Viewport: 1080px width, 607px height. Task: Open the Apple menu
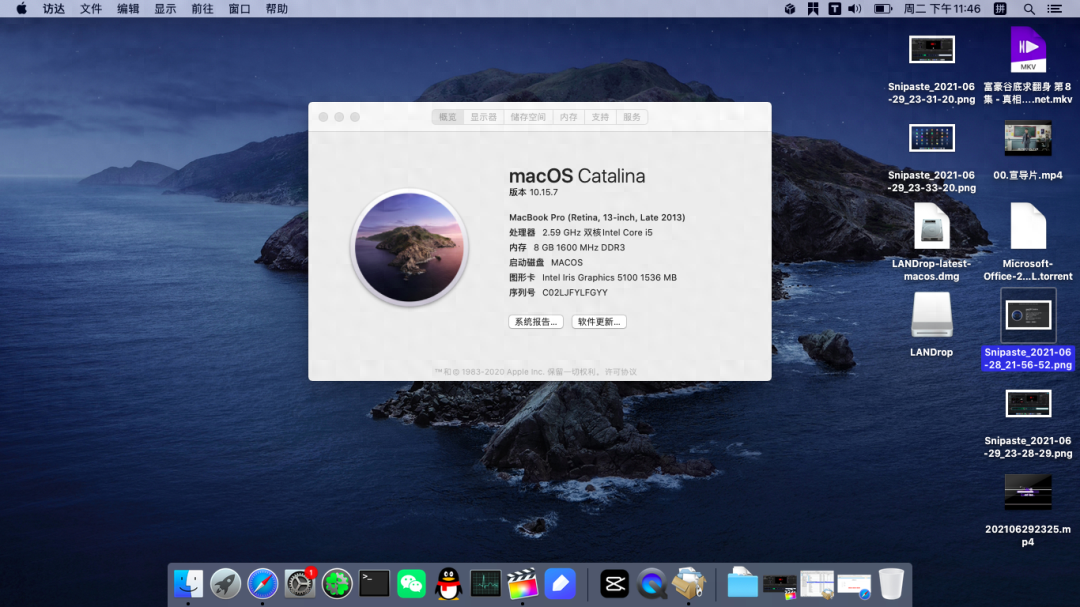[x=21, y=9]
